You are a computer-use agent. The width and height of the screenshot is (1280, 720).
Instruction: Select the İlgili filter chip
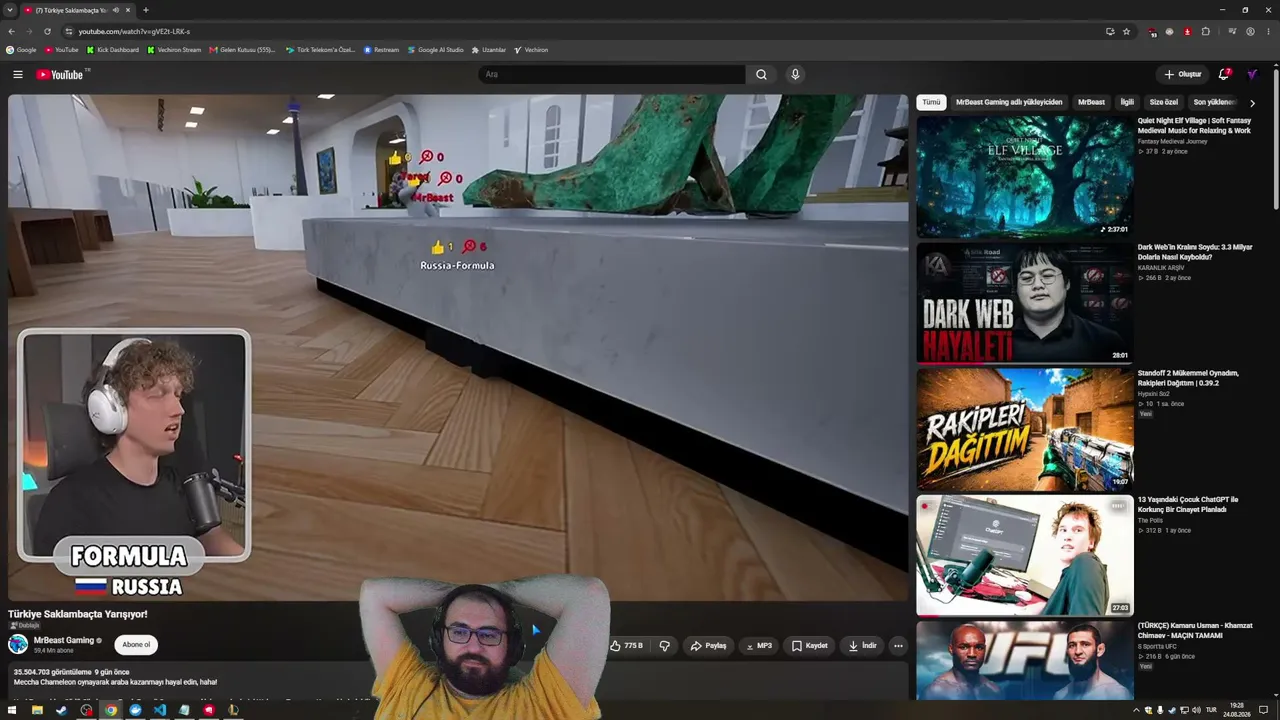[1127, 102]
